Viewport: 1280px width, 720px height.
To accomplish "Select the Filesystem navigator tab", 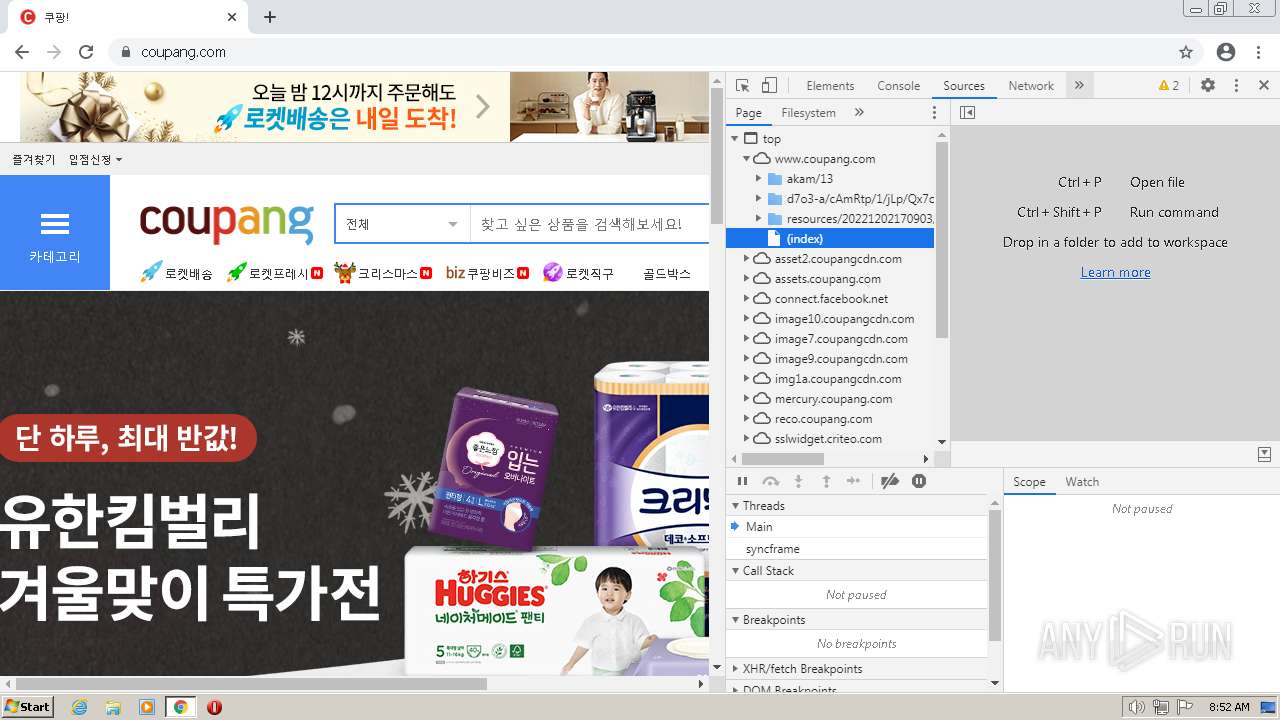I will [x=808, y=113].
